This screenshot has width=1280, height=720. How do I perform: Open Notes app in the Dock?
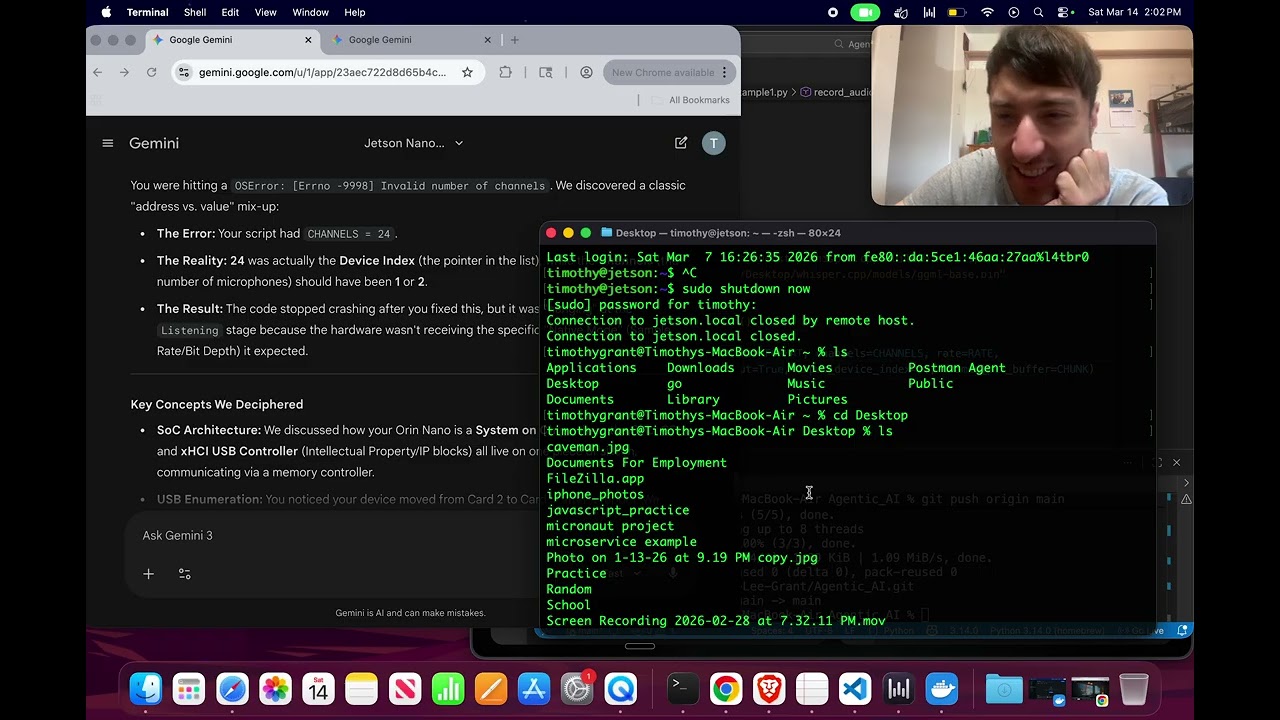(x=361, y=689)
